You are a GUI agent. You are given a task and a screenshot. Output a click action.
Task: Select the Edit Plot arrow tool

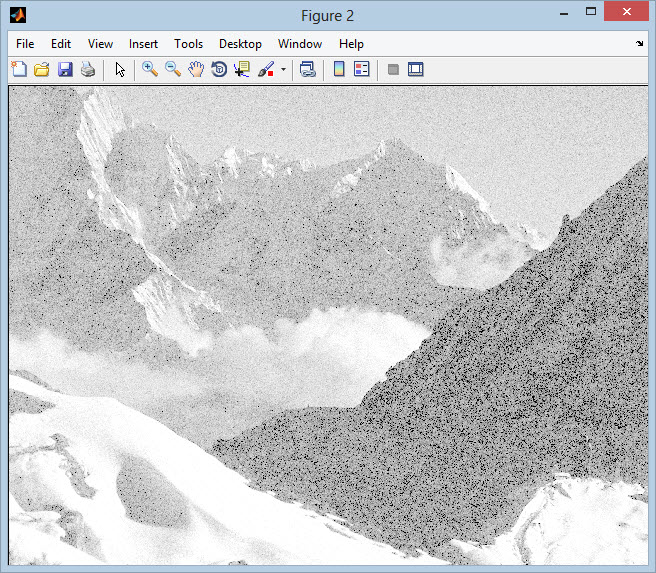point(120,69)
